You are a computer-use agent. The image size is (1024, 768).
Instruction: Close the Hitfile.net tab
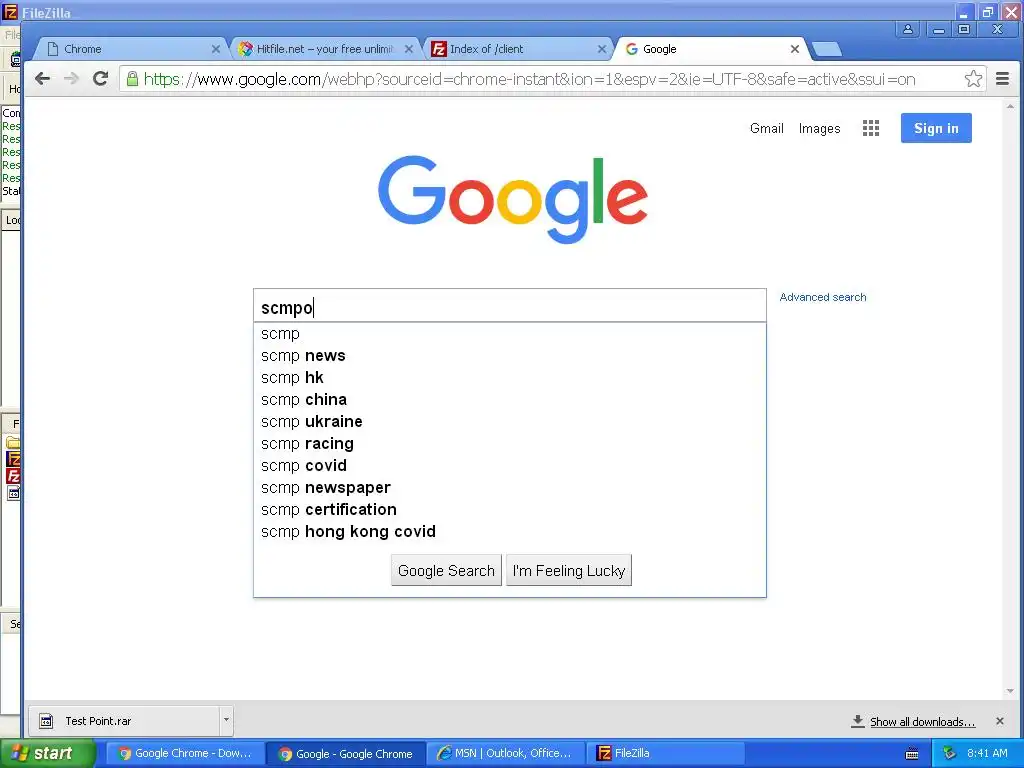409,49
